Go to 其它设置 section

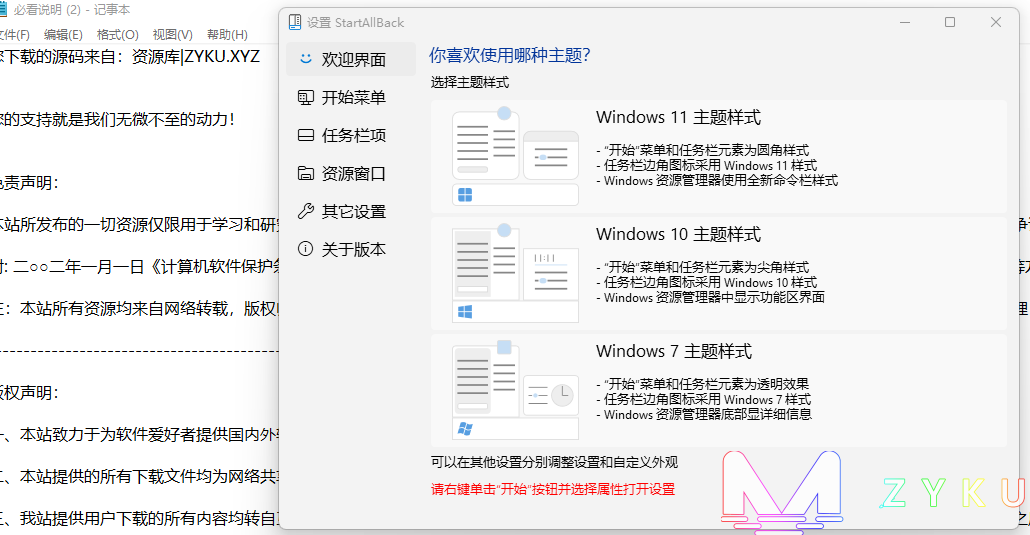click(351, 212)
